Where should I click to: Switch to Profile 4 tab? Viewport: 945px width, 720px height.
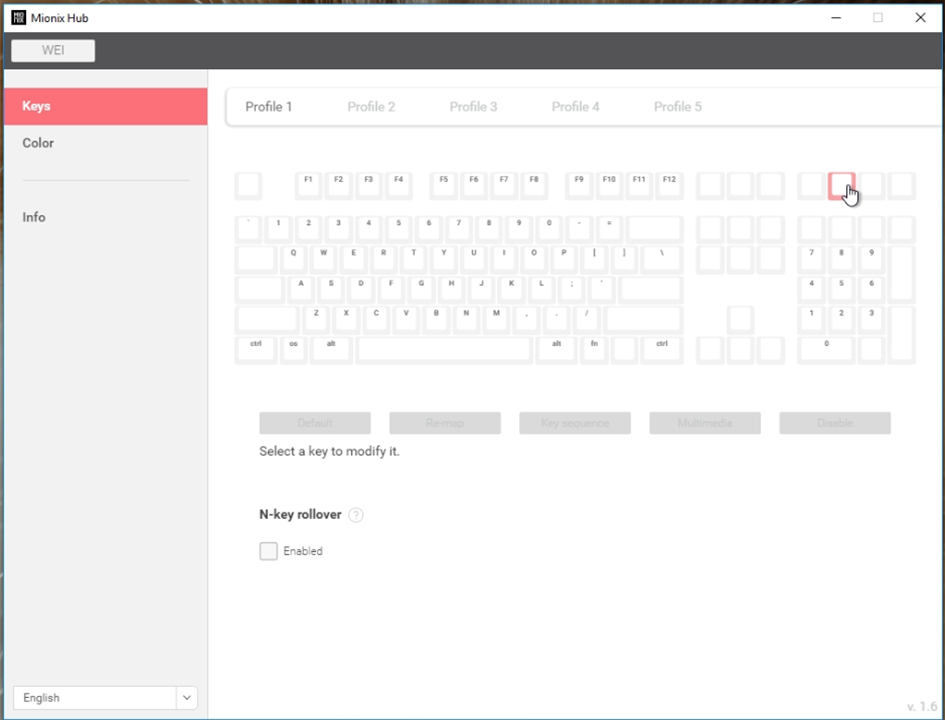click(576, 107)
